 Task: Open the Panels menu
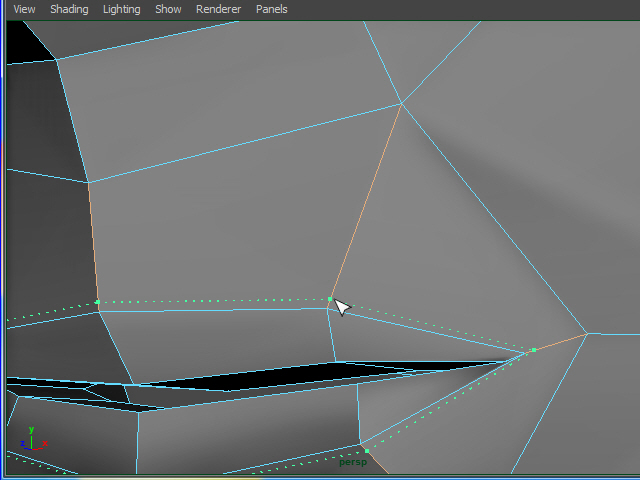coord(271,9)
